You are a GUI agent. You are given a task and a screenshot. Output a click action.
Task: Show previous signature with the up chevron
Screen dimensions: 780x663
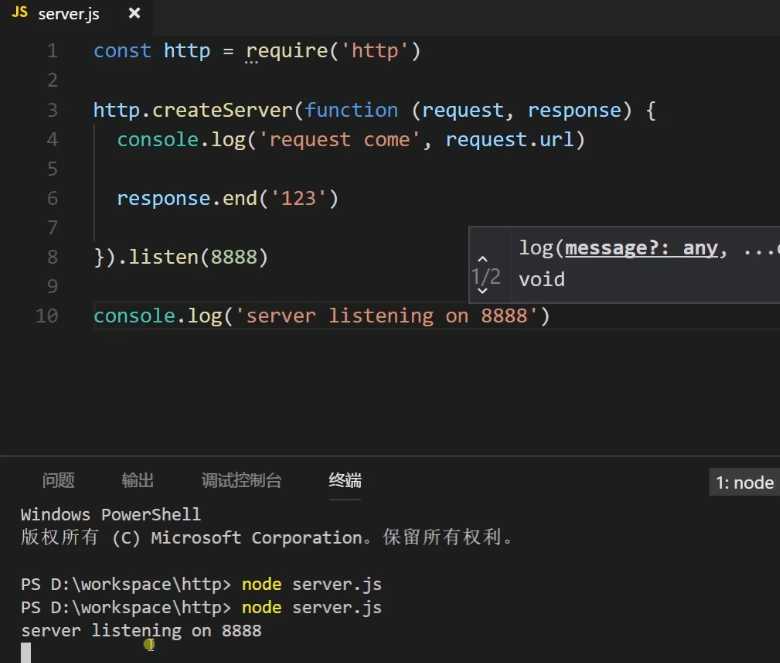[483, 259]
